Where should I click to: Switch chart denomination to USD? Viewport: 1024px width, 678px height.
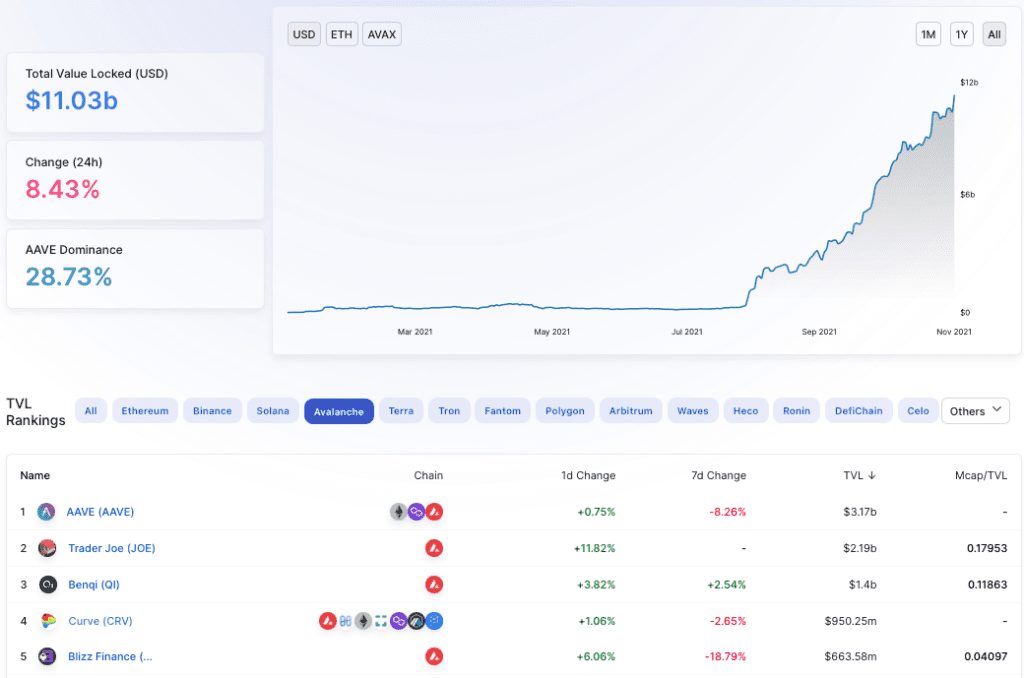(304, 35)
